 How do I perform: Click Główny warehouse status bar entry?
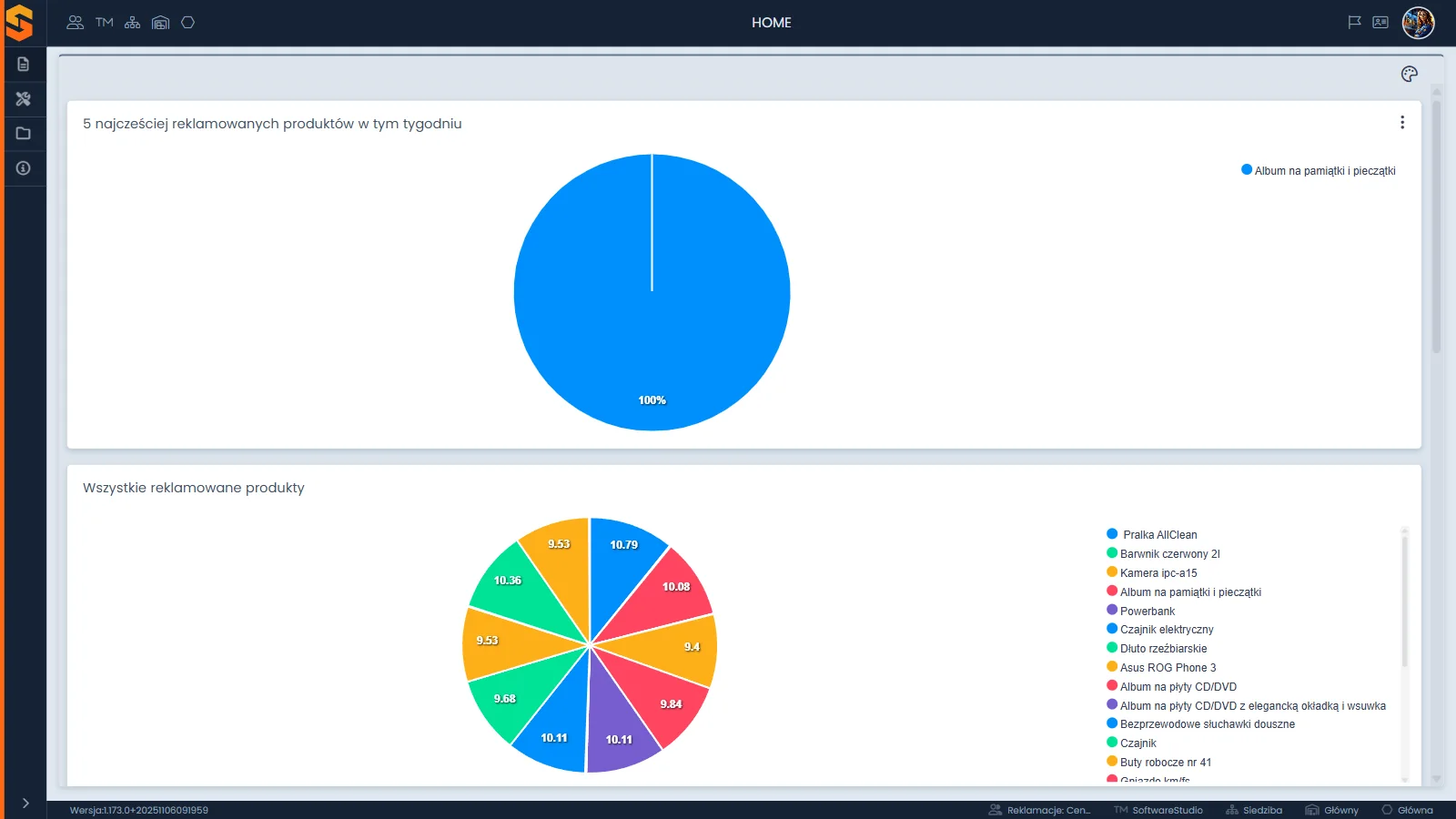click(1331, 810)
